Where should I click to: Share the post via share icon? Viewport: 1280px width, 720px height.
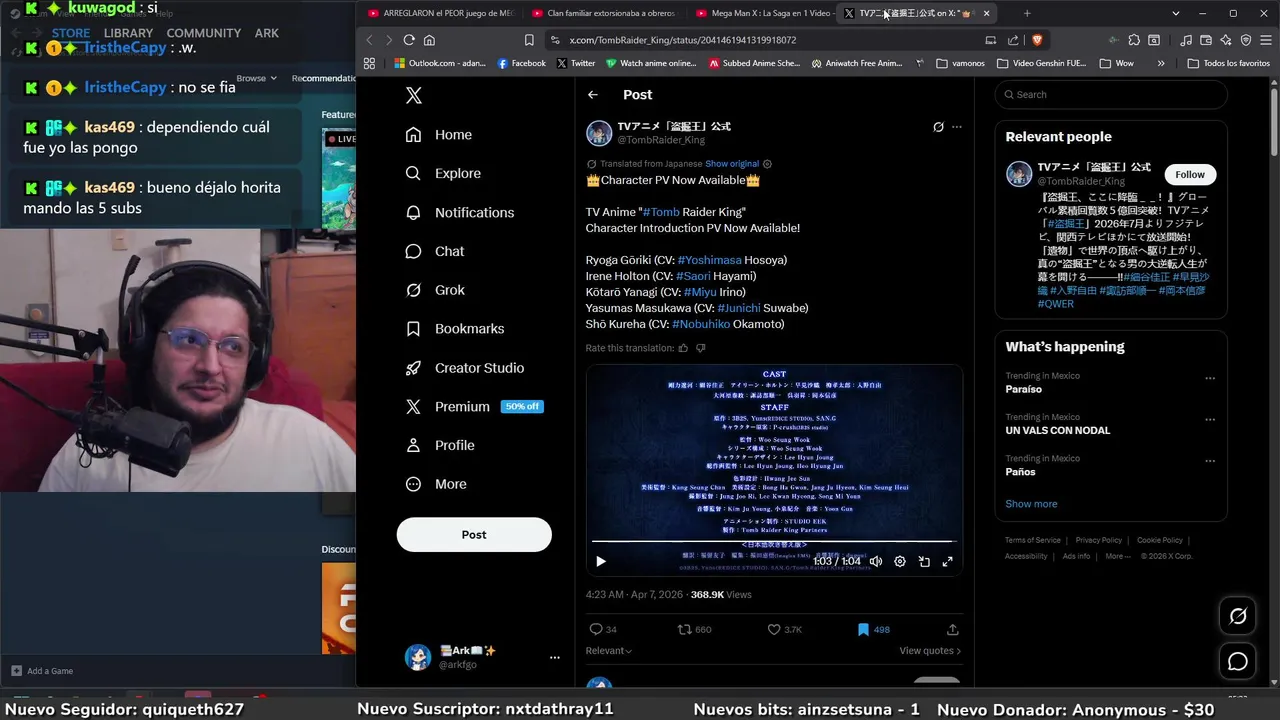click(953, 629)
